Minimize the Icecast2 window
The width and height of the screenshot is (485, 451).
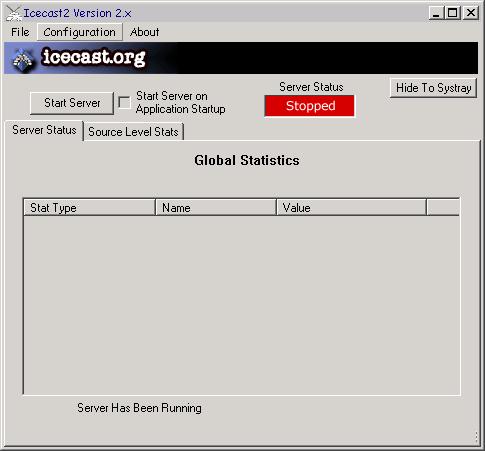436,13
